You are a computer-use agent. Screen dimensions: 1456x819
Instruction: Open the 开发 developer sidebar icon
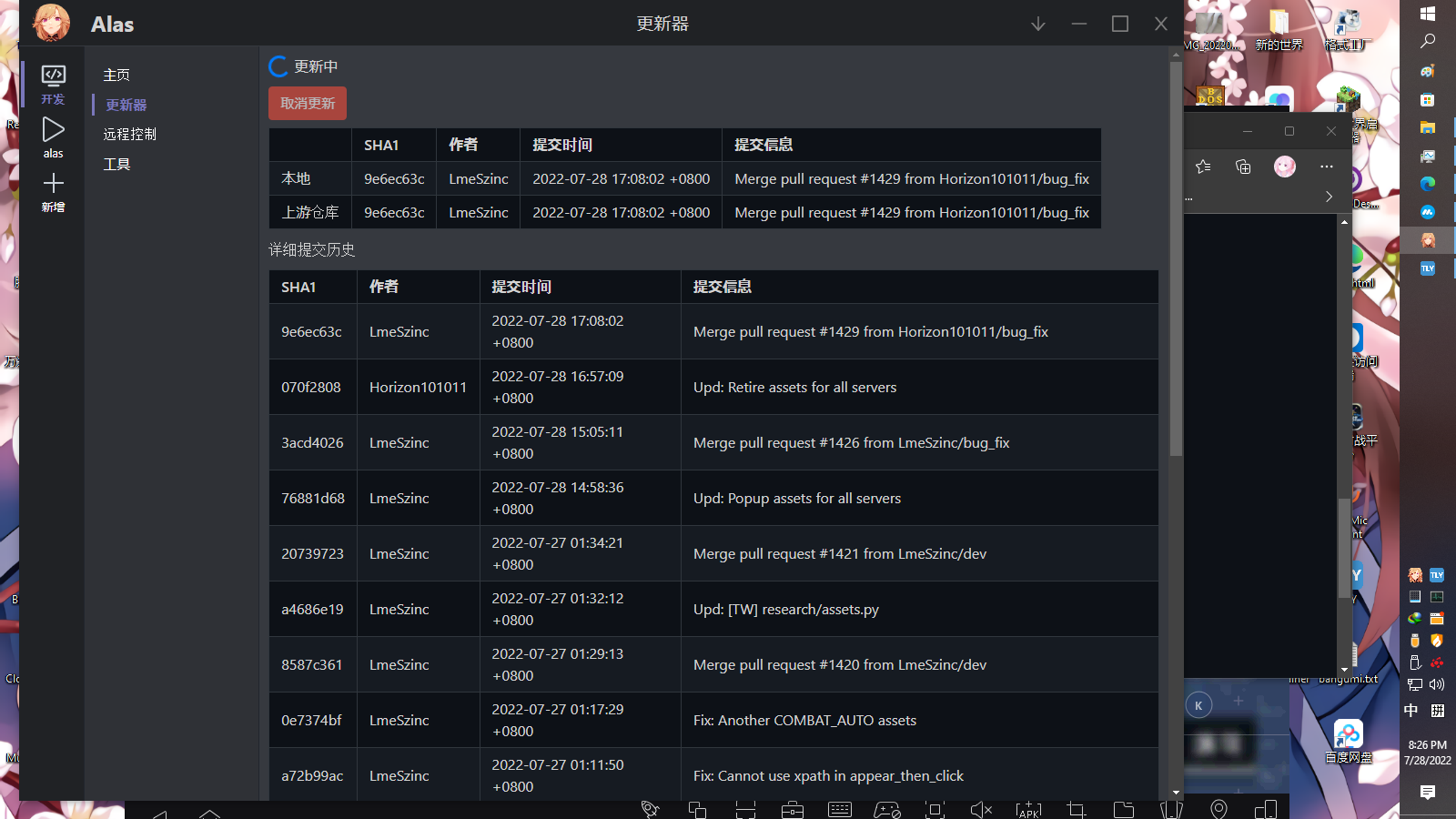click(54, 85)
